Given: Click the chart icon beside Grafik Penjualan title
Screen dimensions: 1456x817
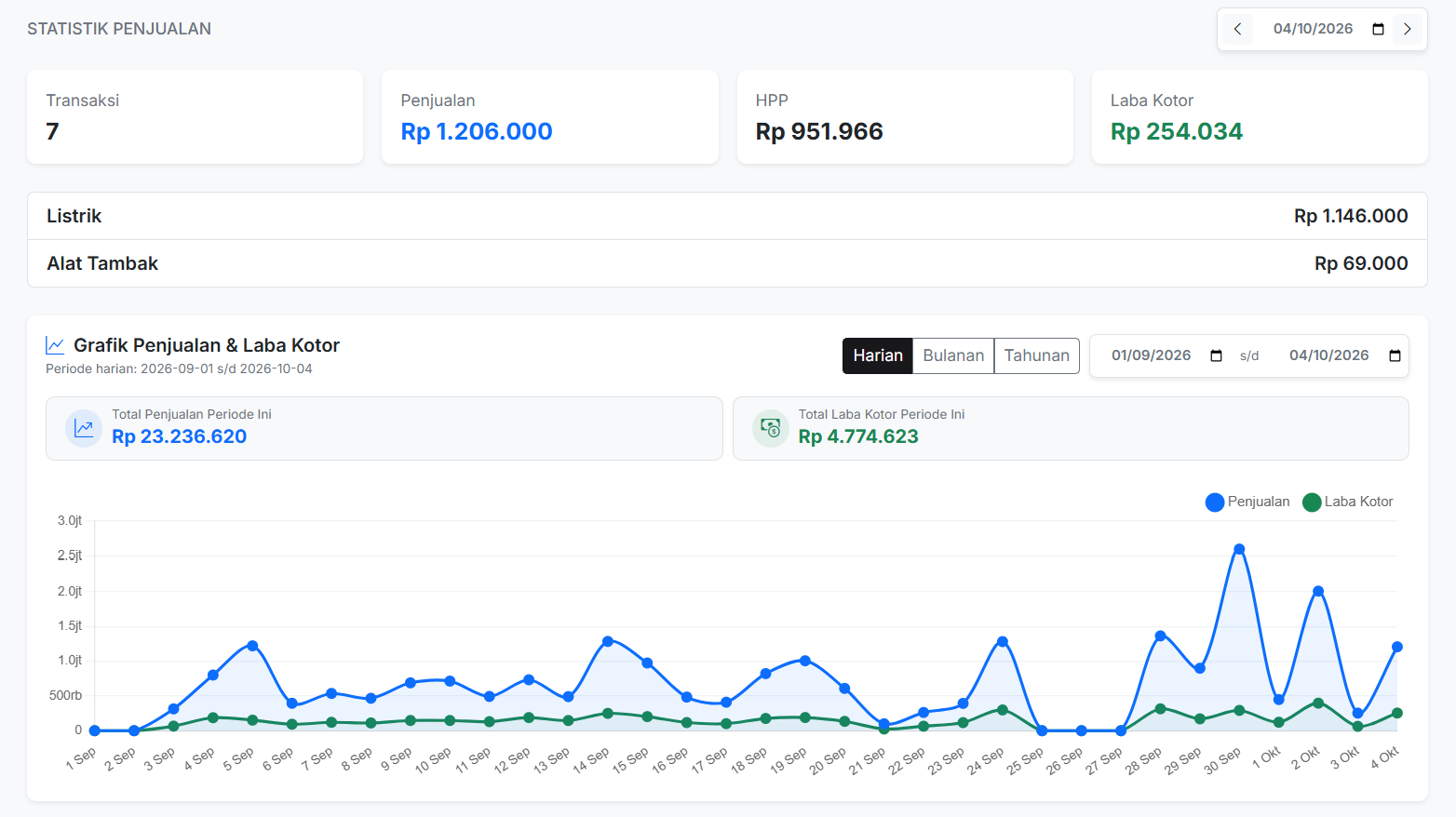Looking at the screenshot, I should click(x=55, y=345).
